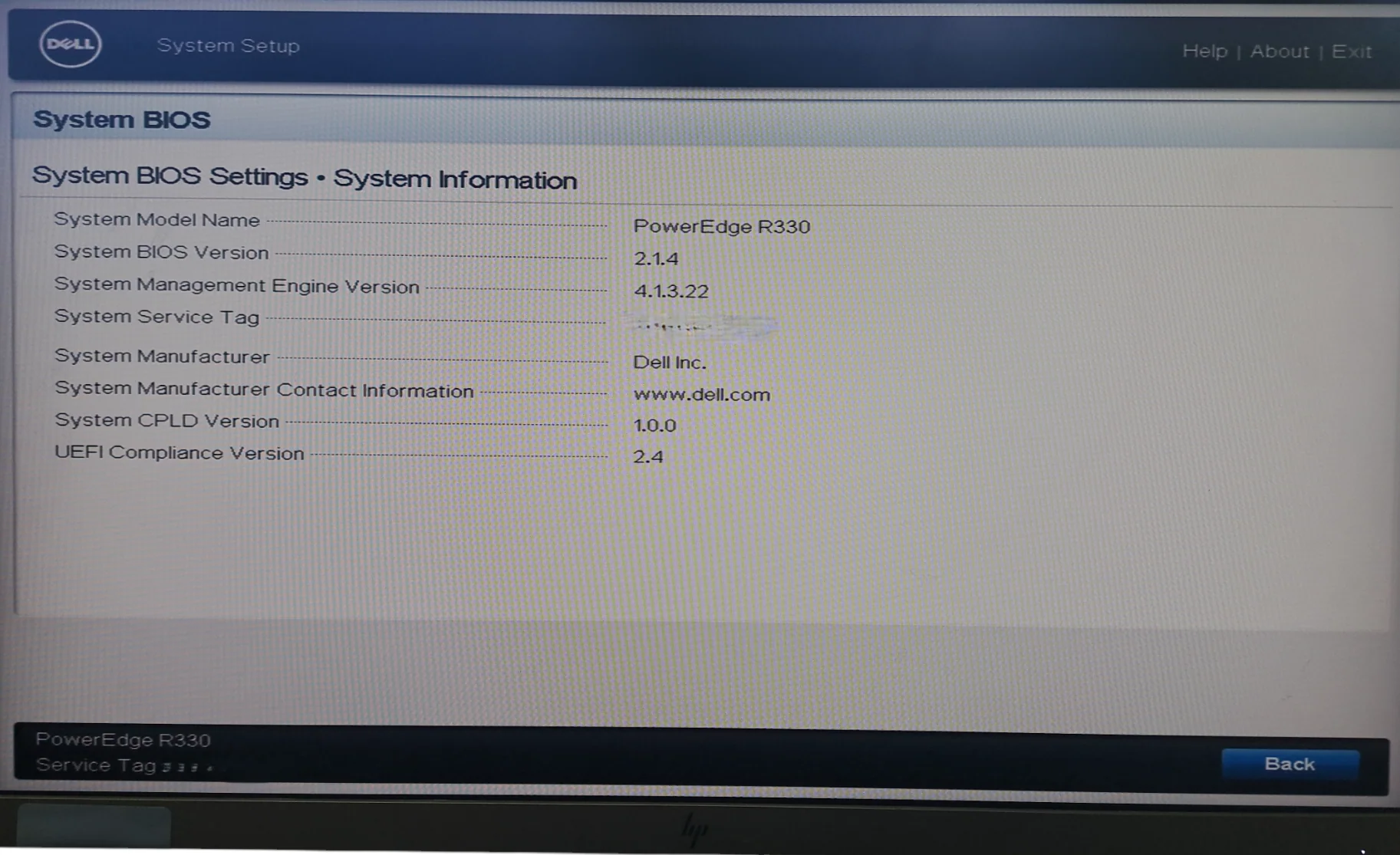Select the PowerEdge R330 value
The width and height of the screenshot is (1400, 855).
[722, 227]
